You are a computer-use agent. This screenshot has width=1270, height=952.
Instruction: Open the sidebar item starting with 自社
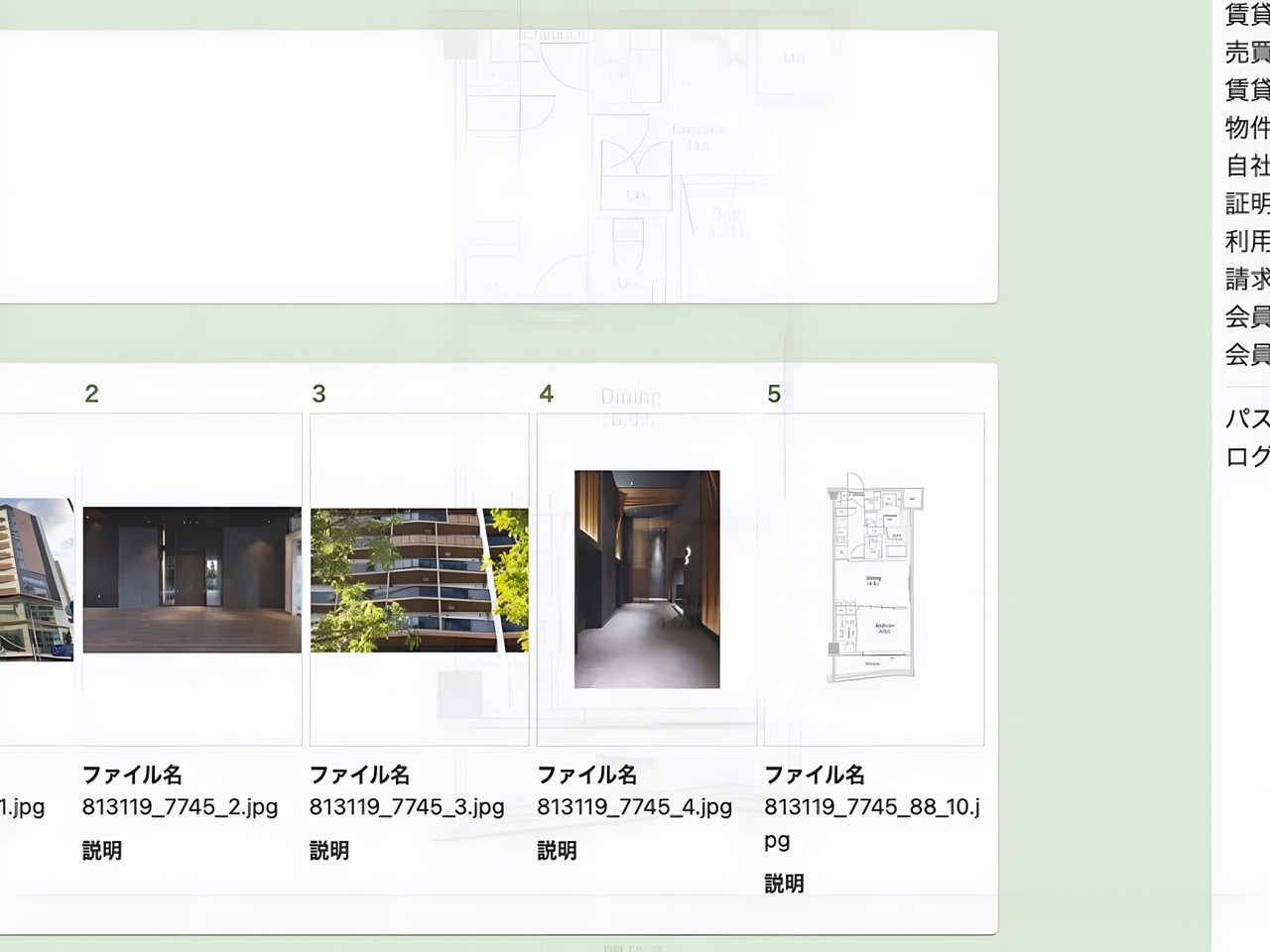click(1247, 166)
